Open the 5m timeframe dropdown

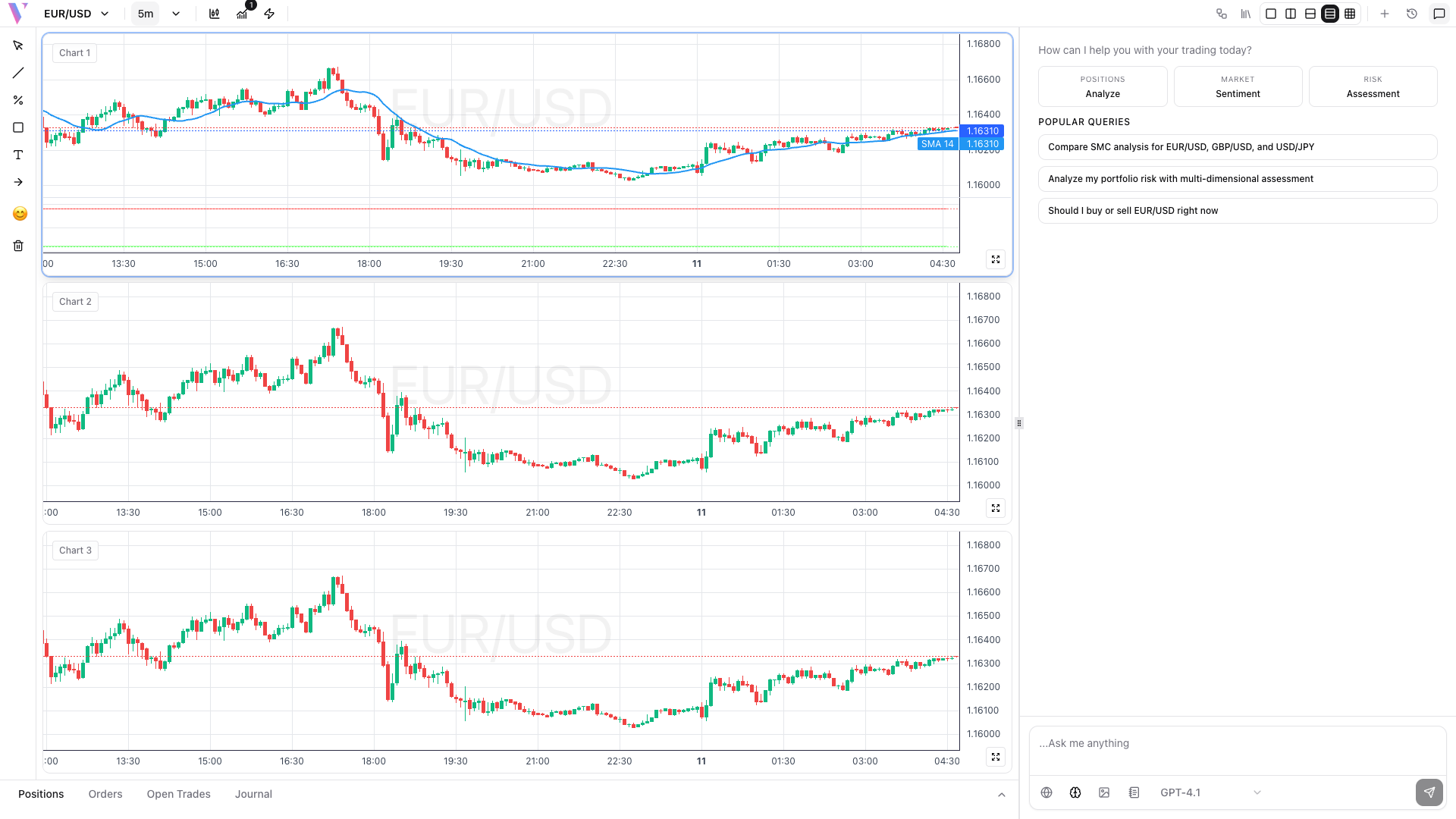click(x=175, y=14)
